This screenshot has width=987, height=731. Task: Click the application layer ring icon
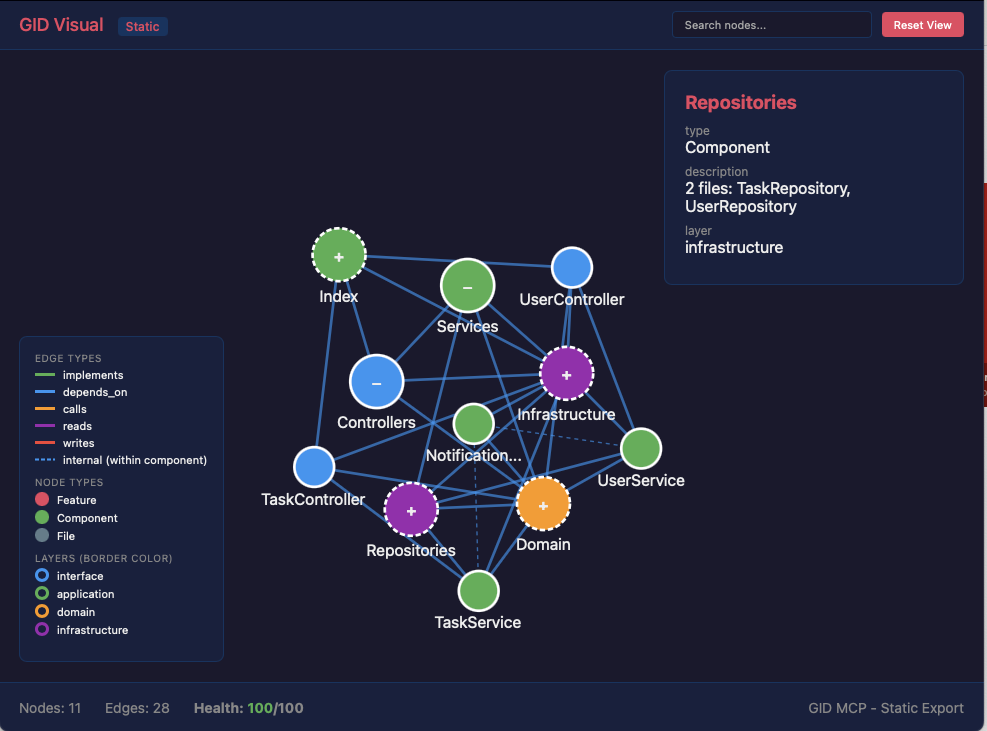[42, 593]
